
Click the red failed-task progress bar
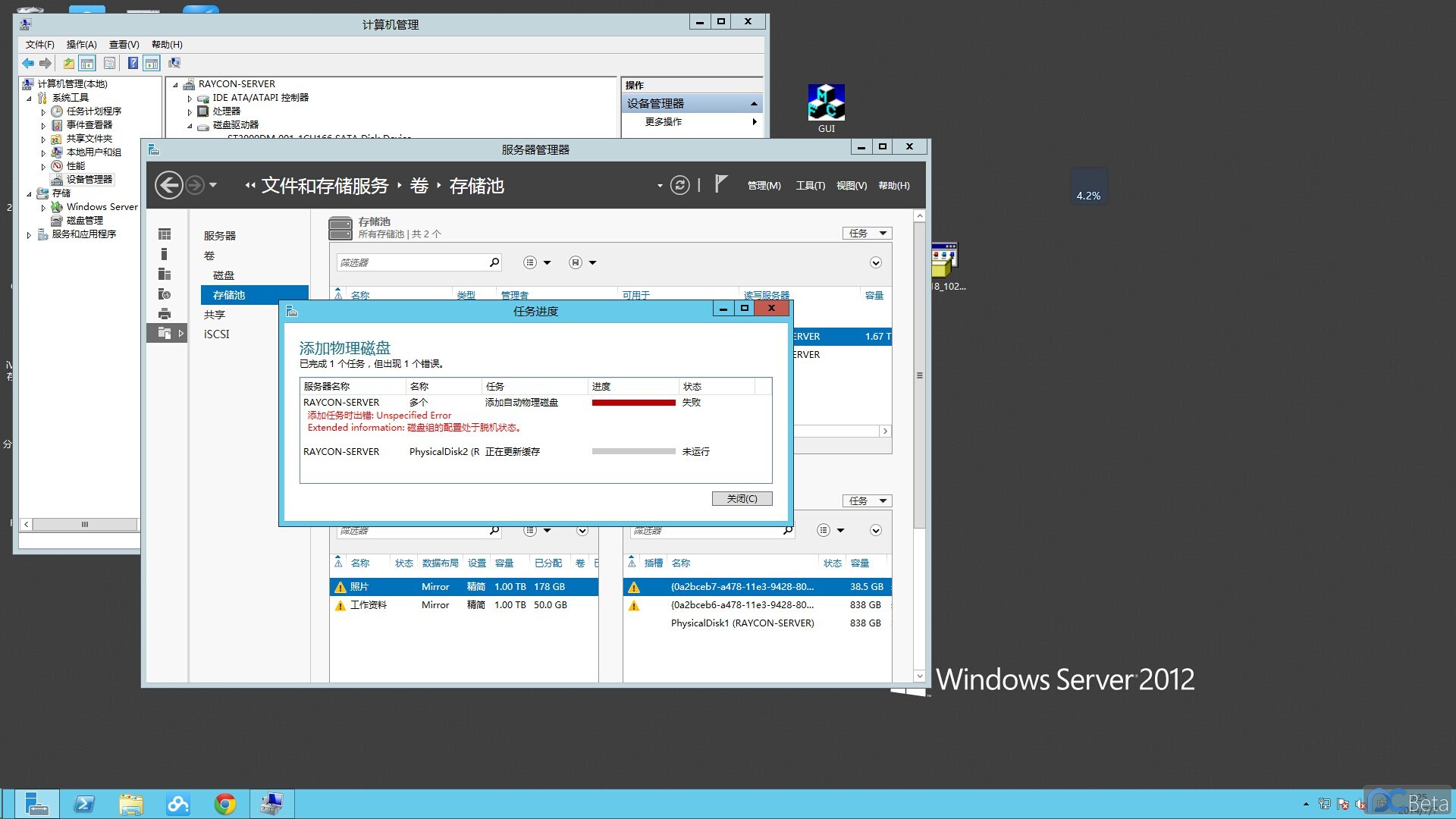click(x=633, y=403)
